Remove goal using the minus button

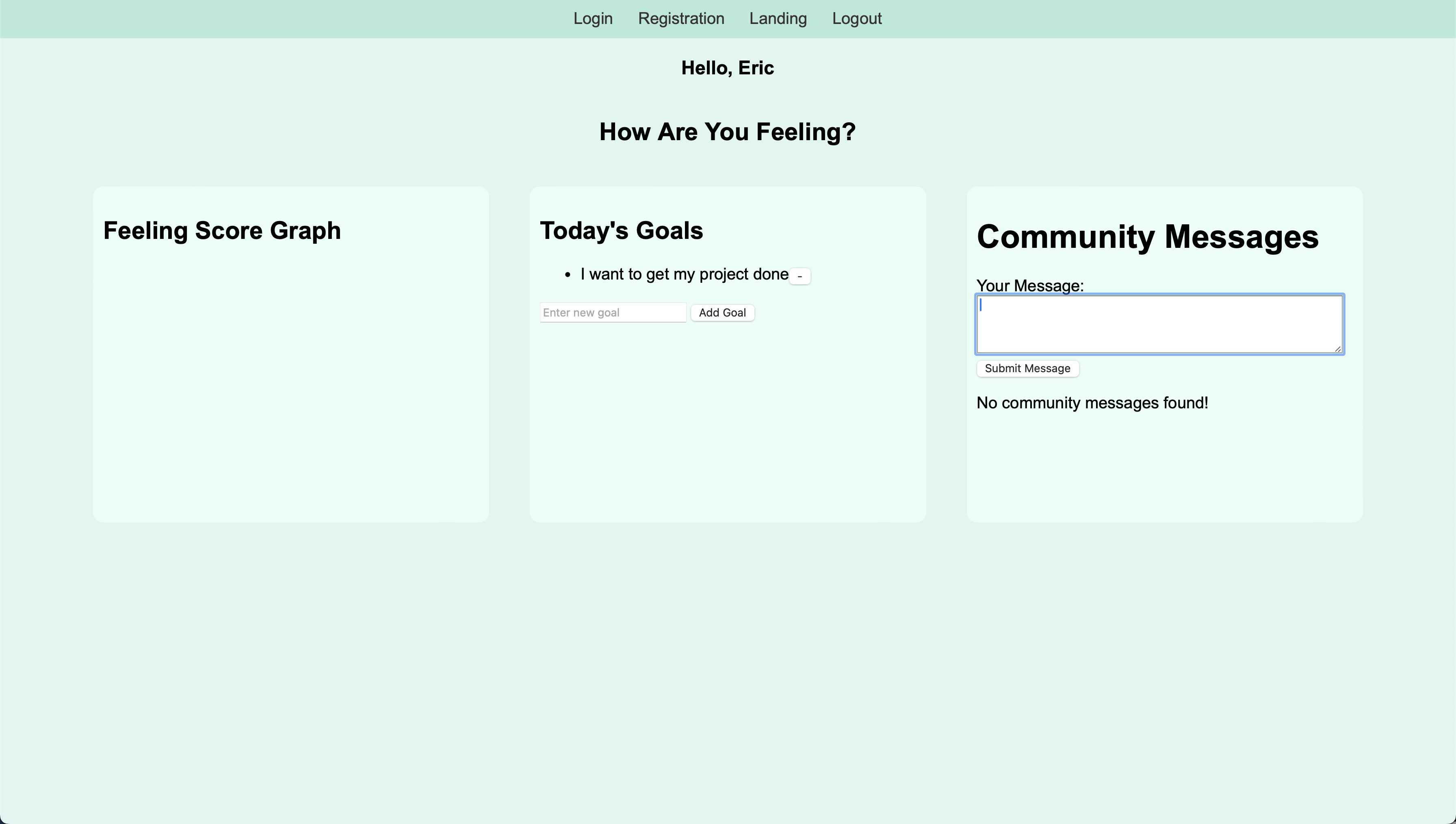[x=799, y=276]
